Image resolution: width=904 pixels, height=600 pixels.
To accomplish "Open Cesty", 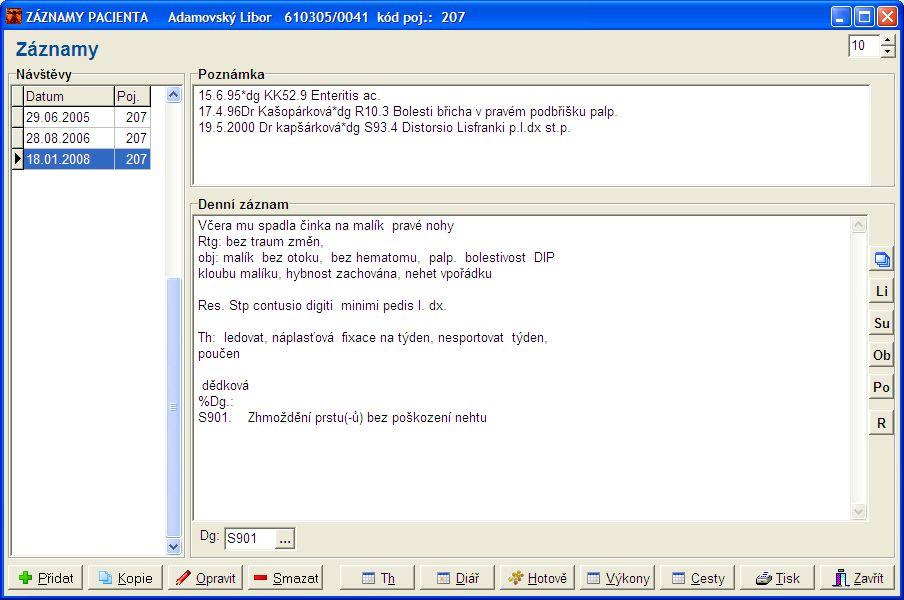I will 698,578.
